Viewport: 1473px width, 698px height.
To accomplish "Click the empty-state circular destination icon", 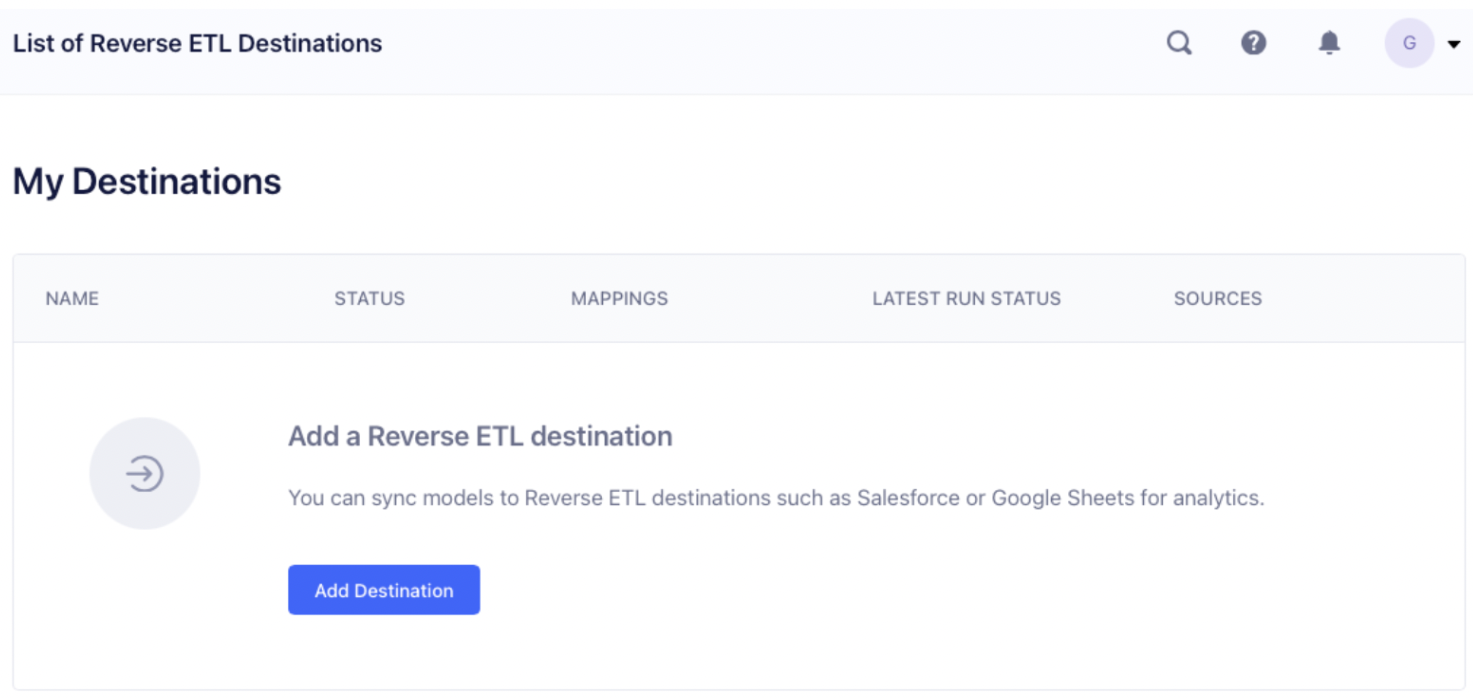I will (145, 472).
